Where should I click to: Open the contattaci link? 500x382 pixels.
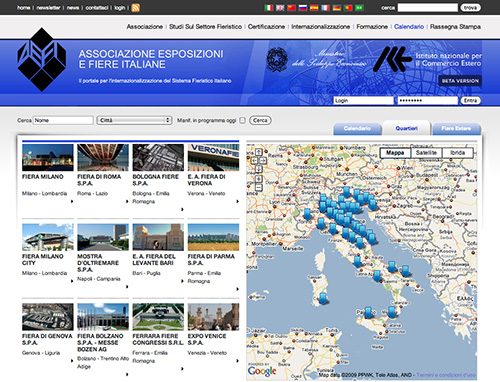(97, 8)
